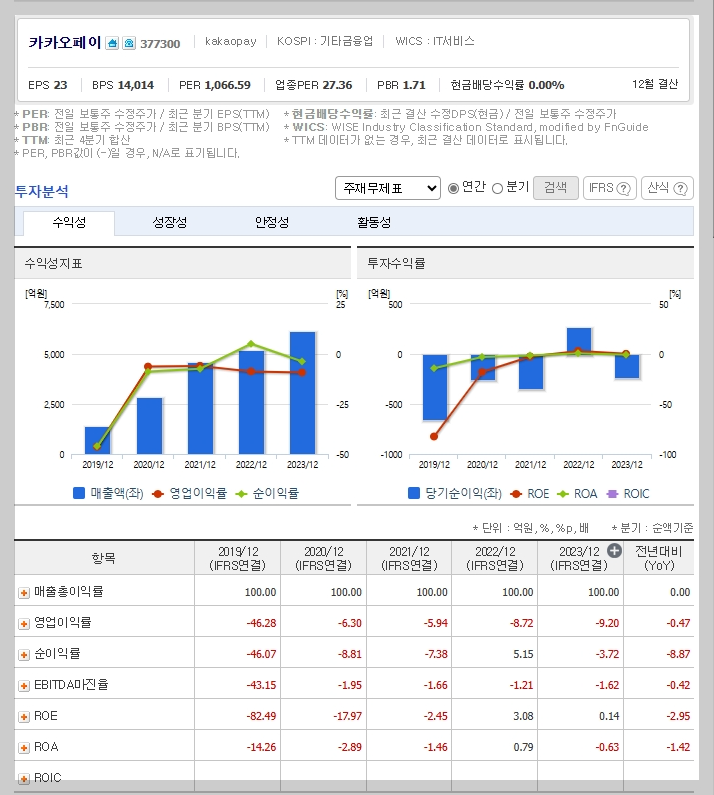Click the stock code 377300
This screenshot has height=795, width=714.
[160, 44]
